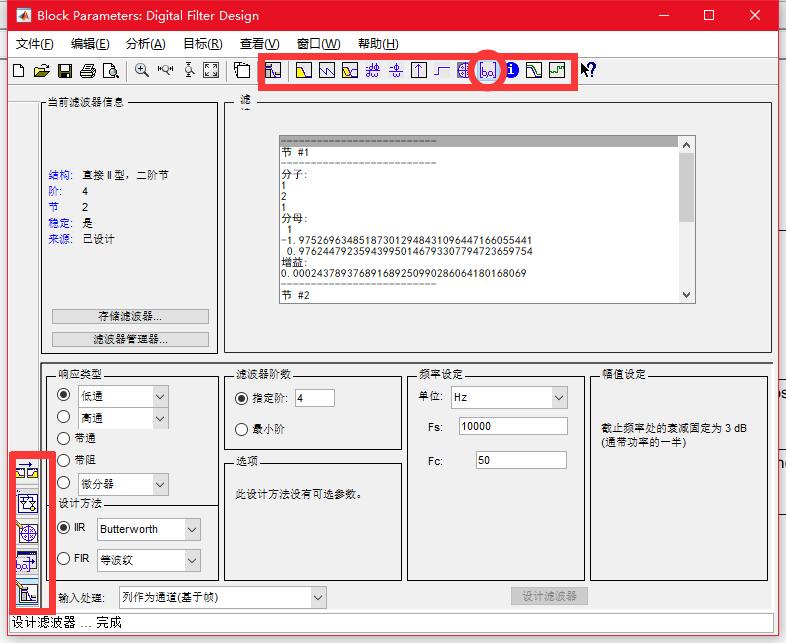This screenshot has width=786, height=643.
Task: Open the Realize Model sidebar panel
Action: point(28,503)
